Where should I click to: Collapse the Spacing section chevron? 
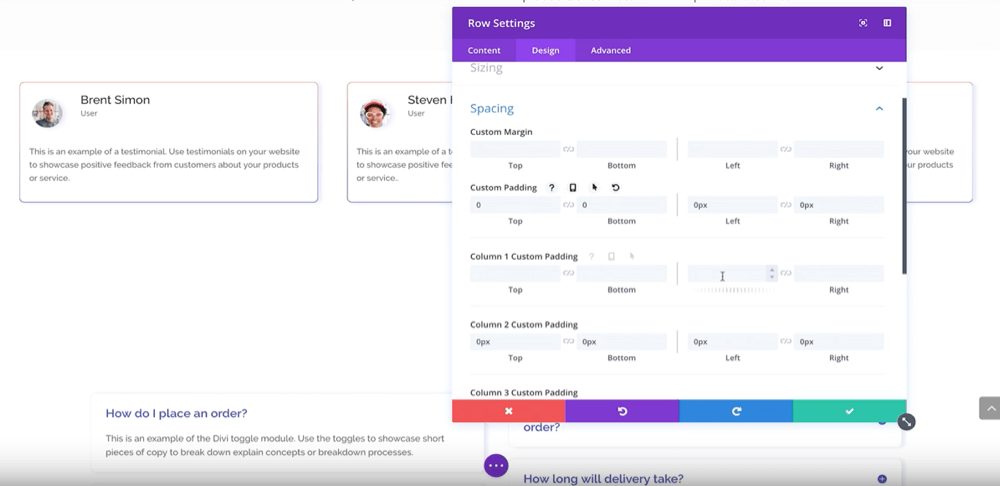point(879,108)
